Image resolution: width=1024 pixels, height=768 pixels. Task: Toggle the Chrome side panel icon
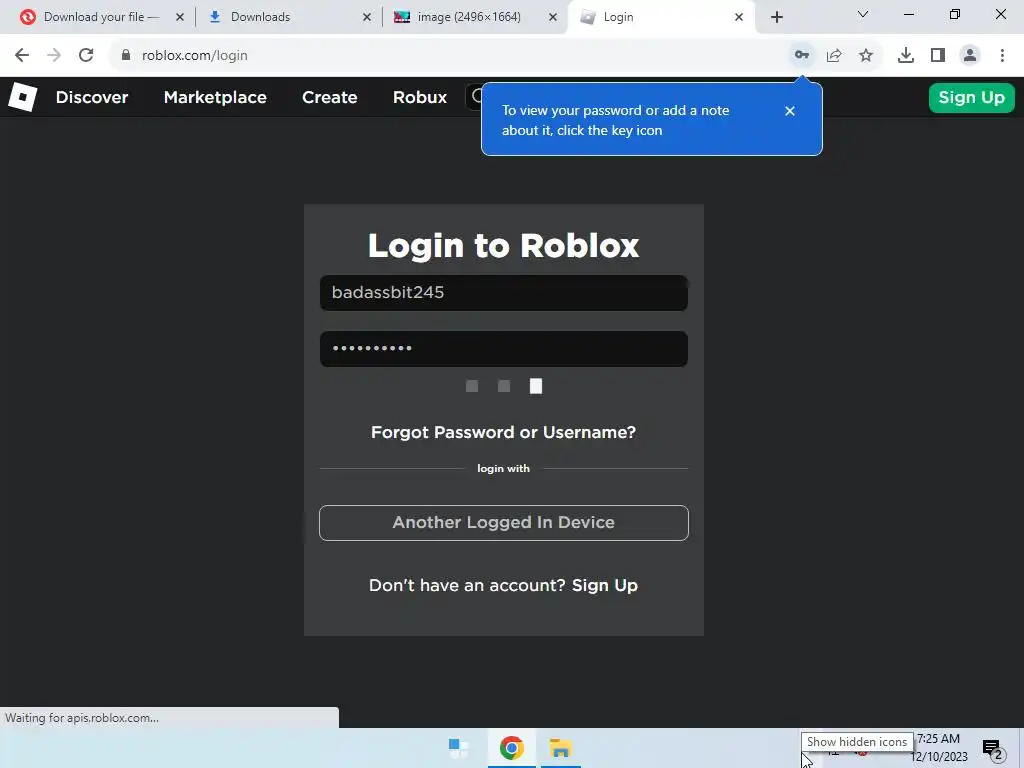coord(938,56)
